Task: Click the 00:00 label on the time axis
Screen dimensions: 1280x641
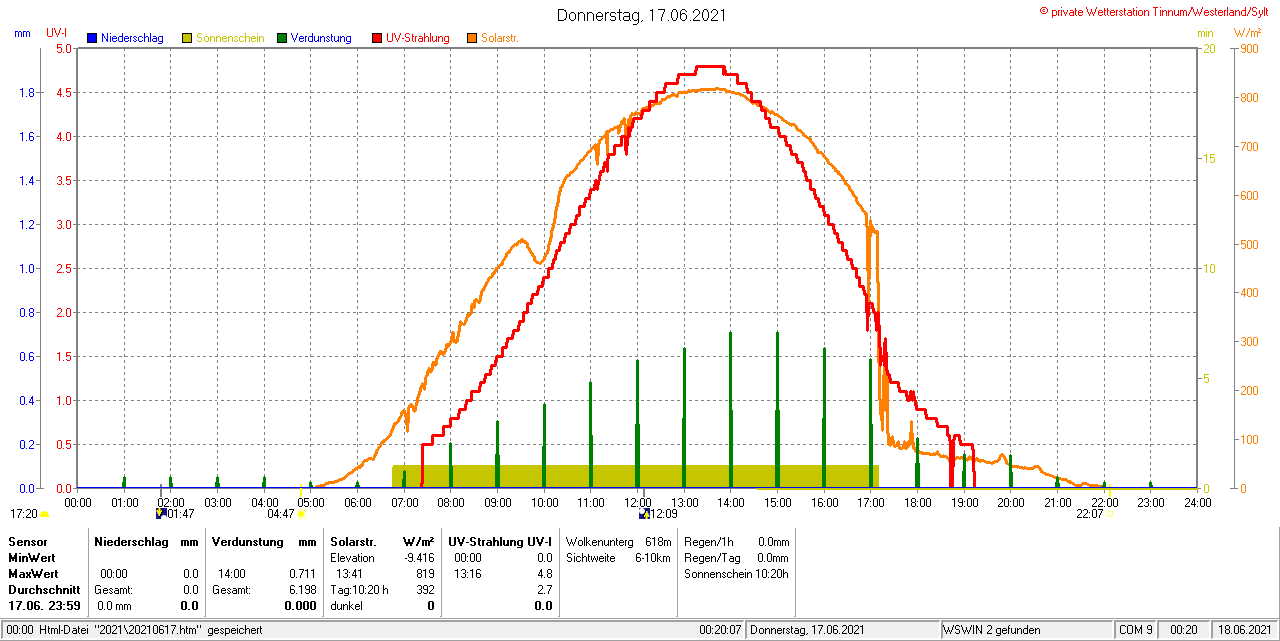Action: pos(78,502)
